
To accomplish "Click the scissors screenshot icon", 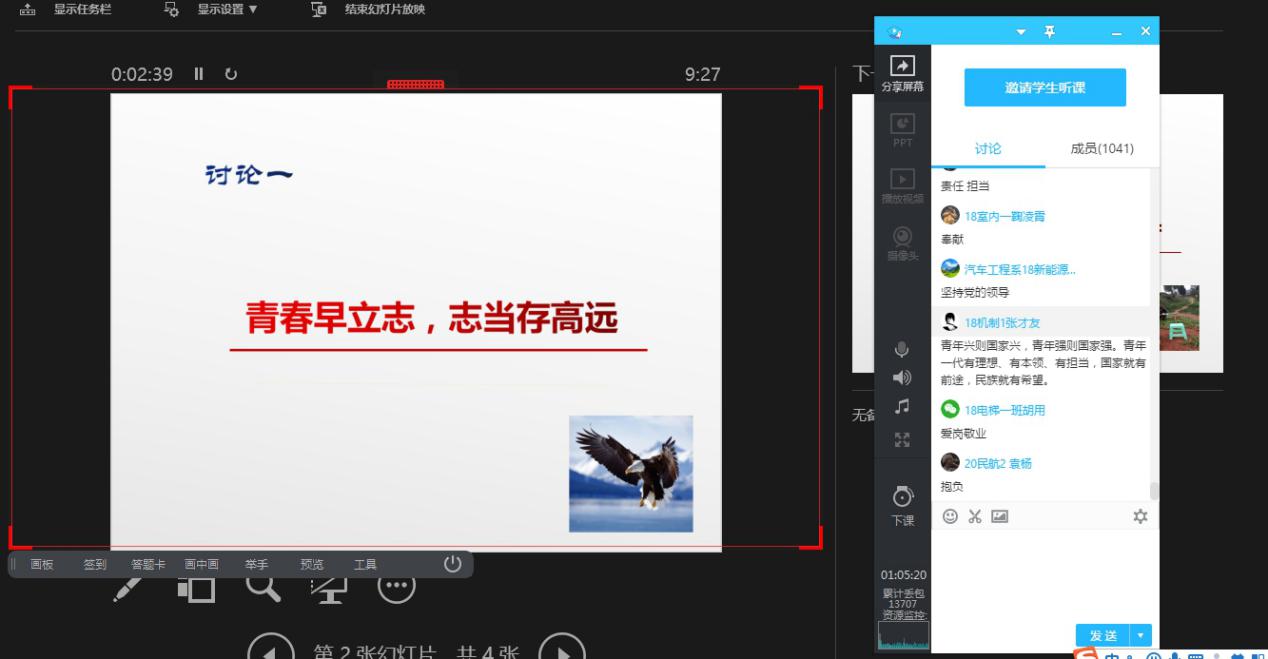I will [x=974, y=516].
